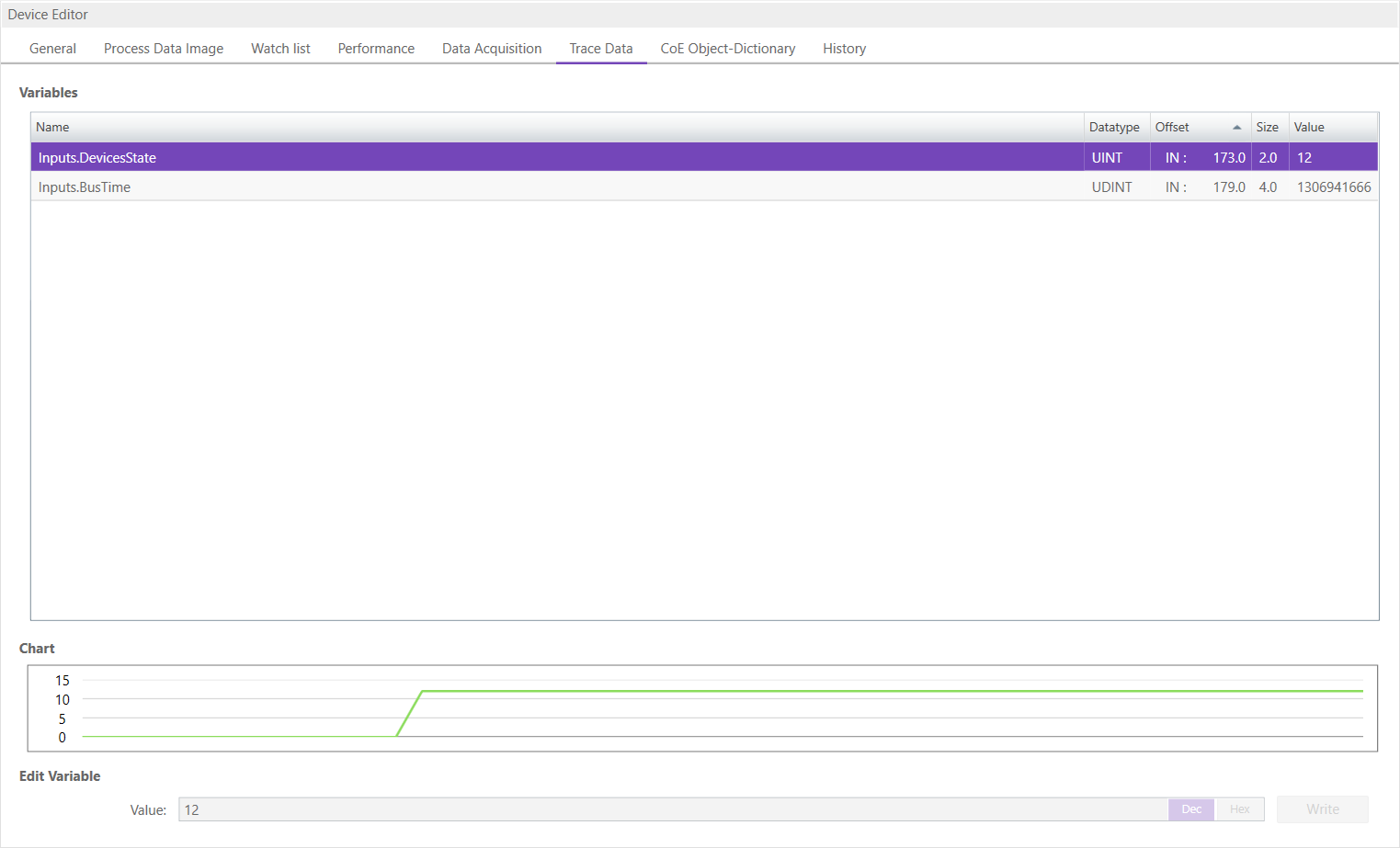This screenshot has height=848, width=1400.
Task: Select the Inputs.BusTime variable row
Action: click(x=368, y=187)
